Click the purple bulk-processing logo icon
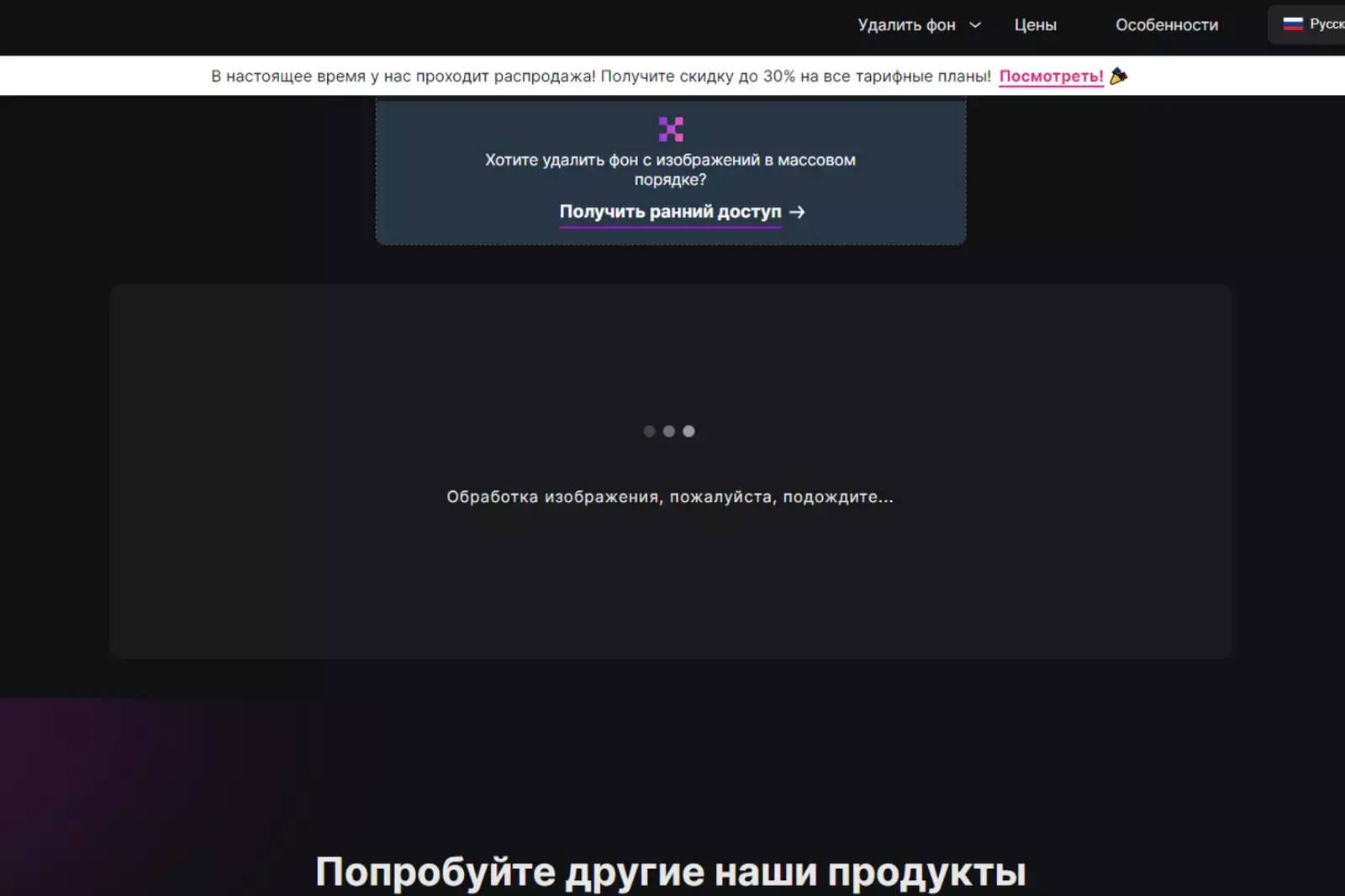 [x=671, y=129]
